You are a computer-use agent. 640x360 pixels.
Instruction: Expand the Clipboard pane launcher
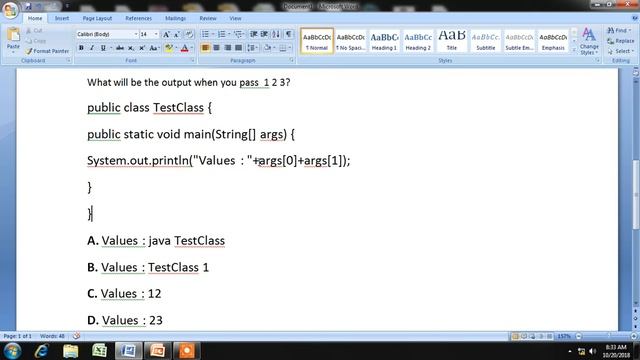68,60
